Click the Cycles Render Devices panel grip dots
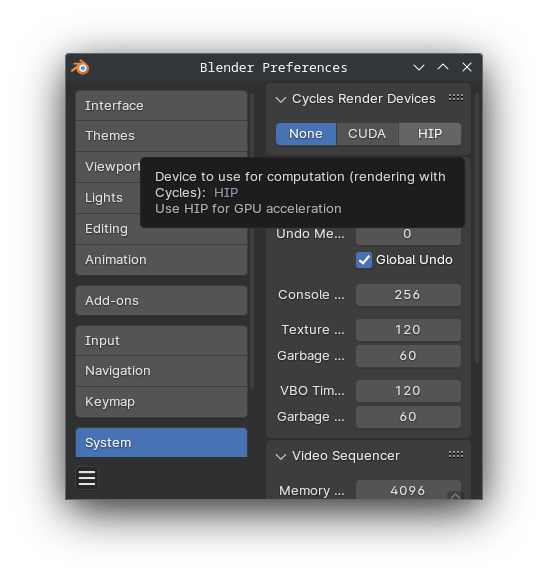549x578 pixels. click(456, 98)
